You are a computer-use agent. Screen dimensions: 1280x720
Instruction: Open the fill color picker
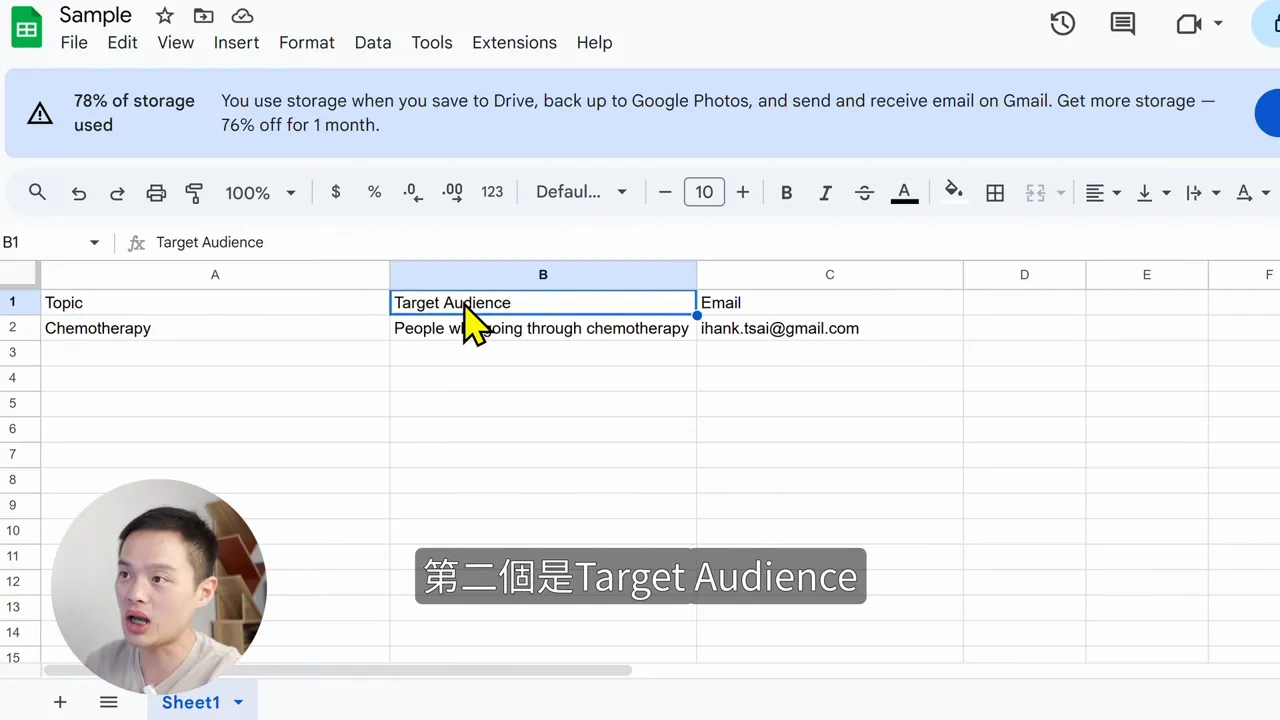pyautogui.click(x=954, y=192)
